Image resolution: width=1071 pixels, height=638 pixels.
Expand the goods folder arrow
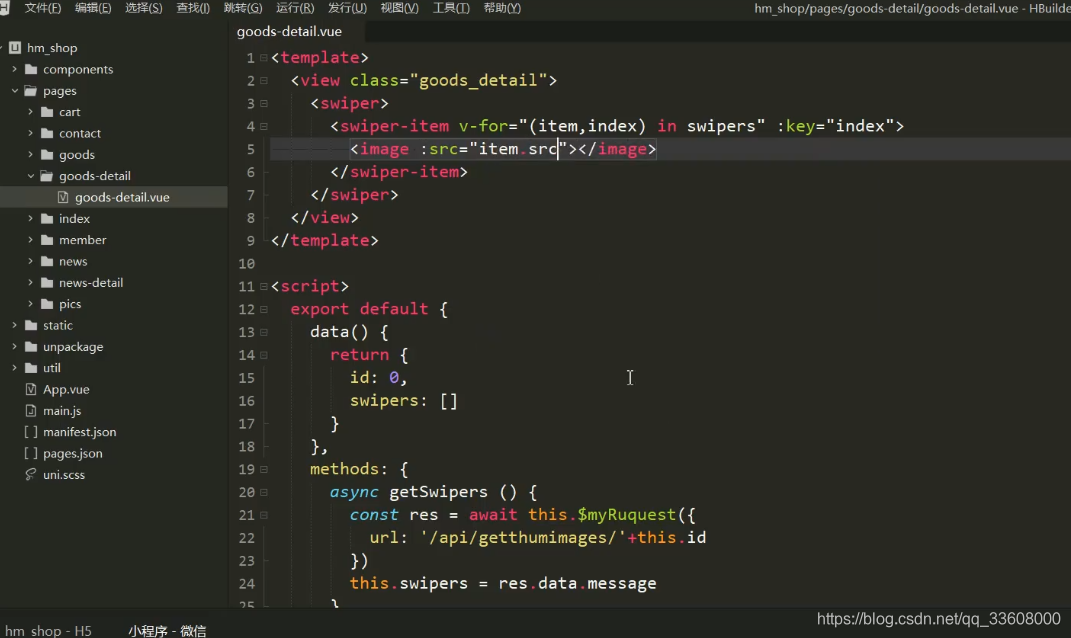coord(30,154)
